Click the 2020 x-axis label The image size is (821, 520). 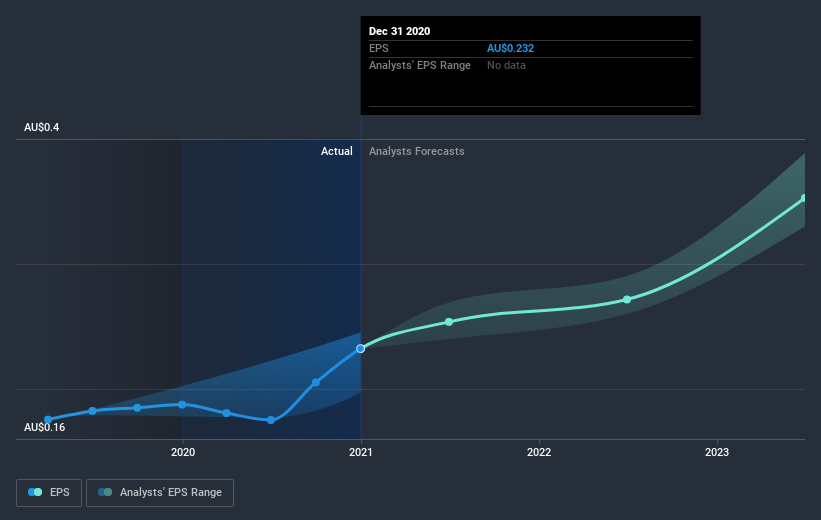pos(183,452)
